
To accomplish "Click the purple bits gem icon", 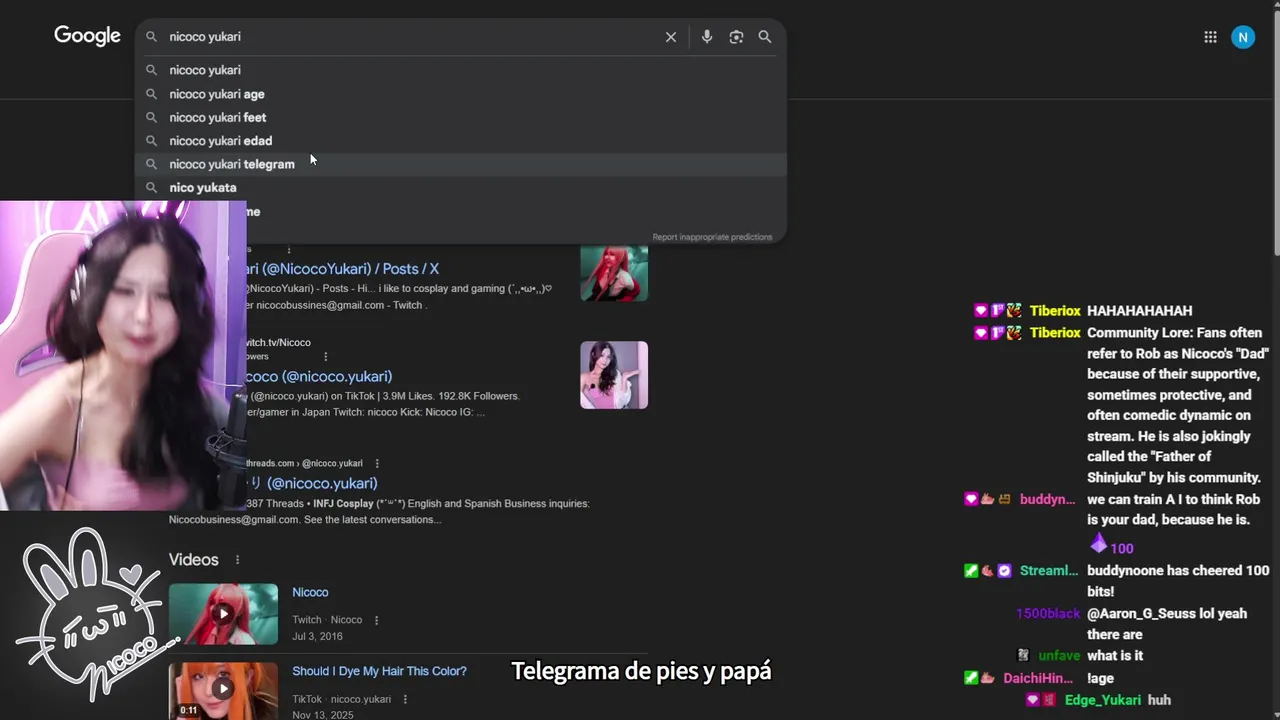I will (x=1099, y=545).
